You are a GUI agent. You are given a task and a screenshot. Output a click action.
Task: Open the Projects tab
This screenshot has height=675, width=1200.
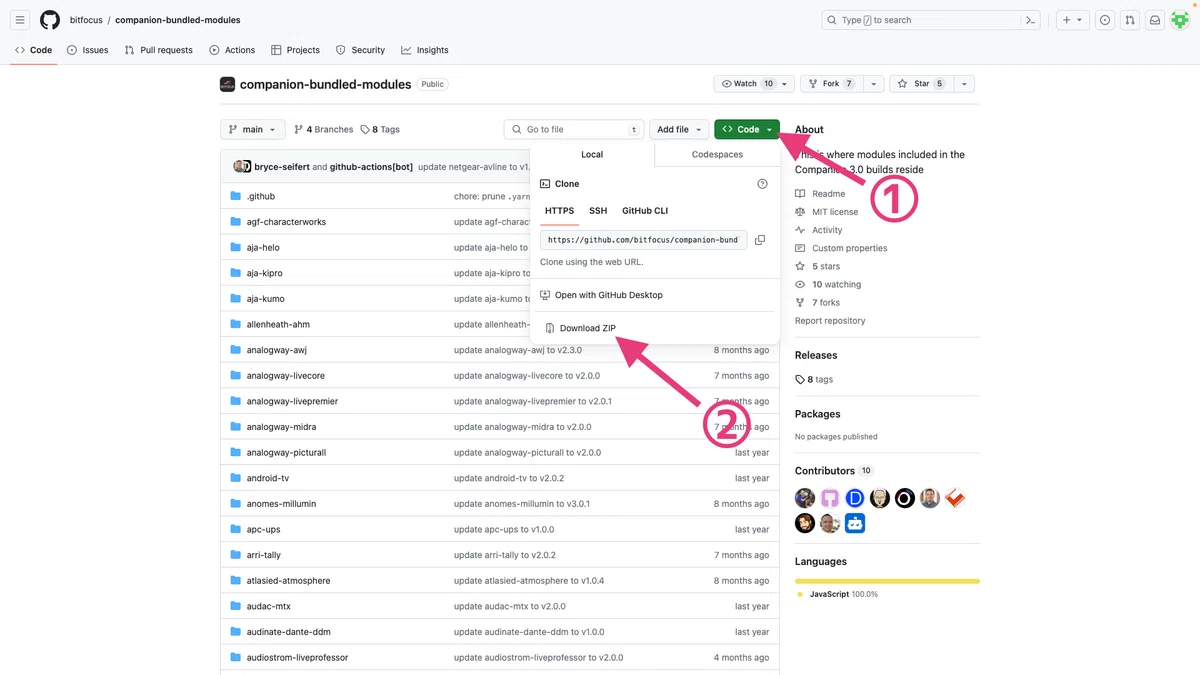tap(295, 50)
